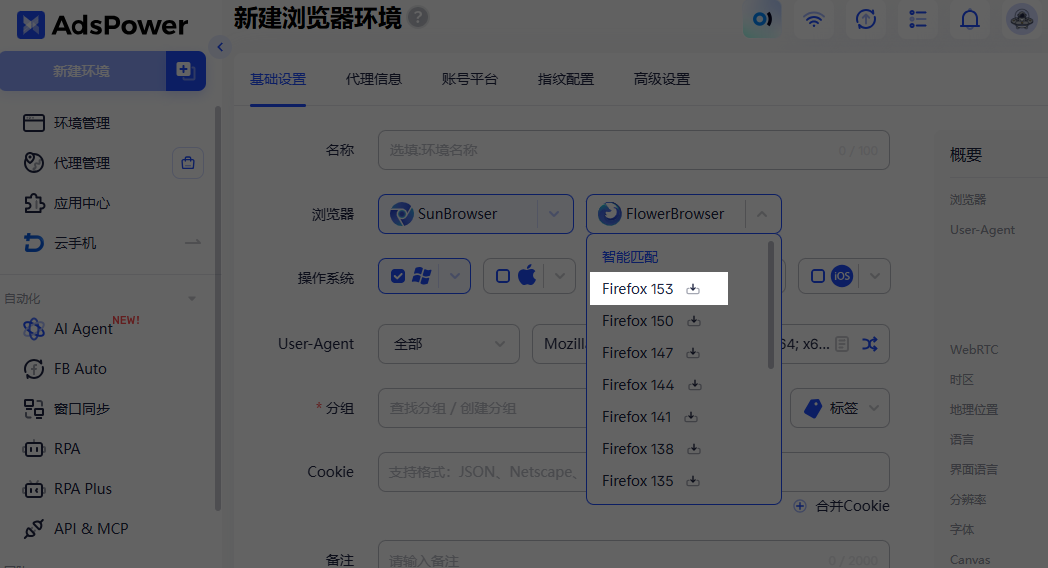Download Firefox 147 kernel icon
The width and height of the screenshot is (1048, 568).
tap(693, 353)
